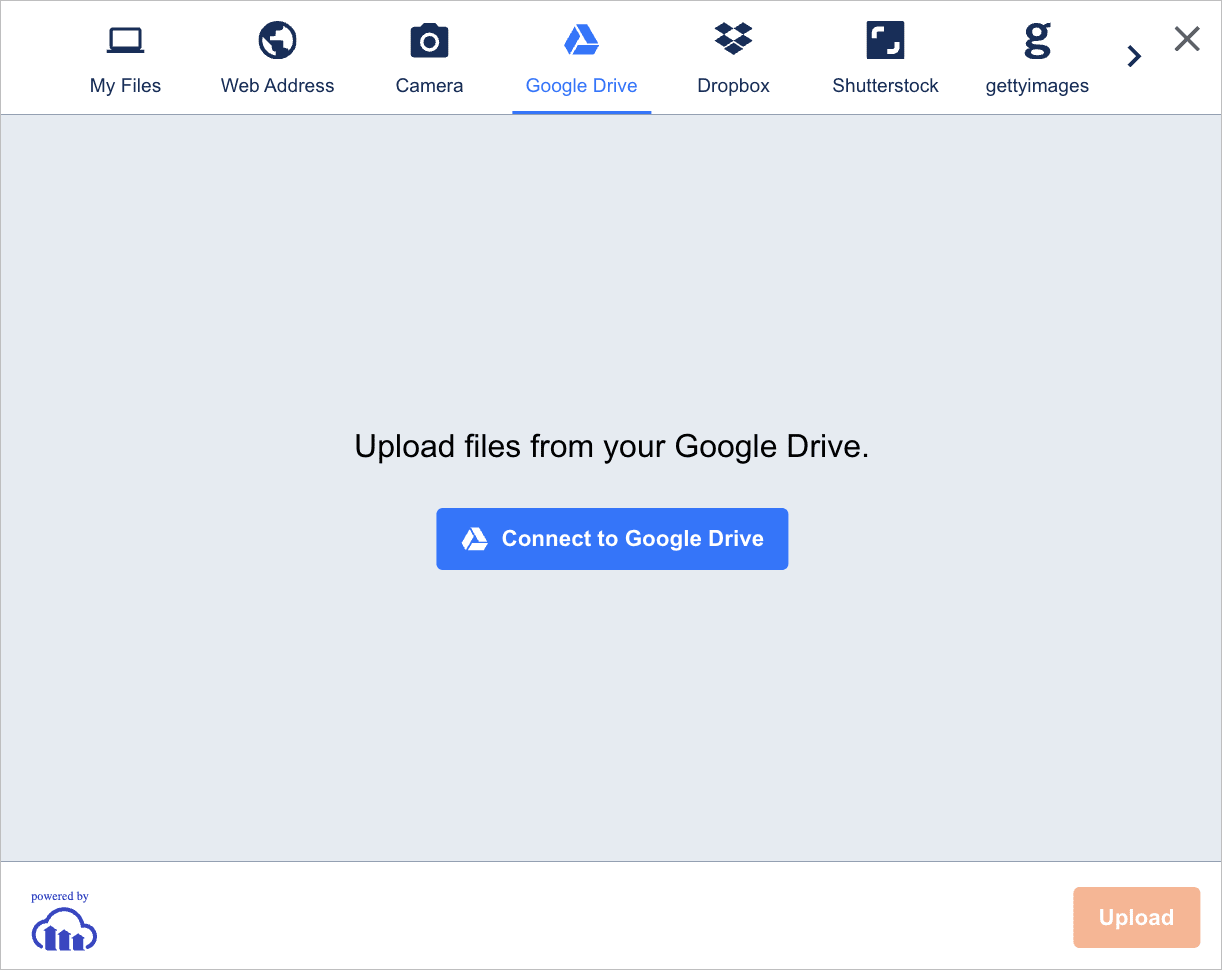This screenshot has height=970, width=1222.
Task: Click the My Files laptop icon
Action: coord(125,41)
